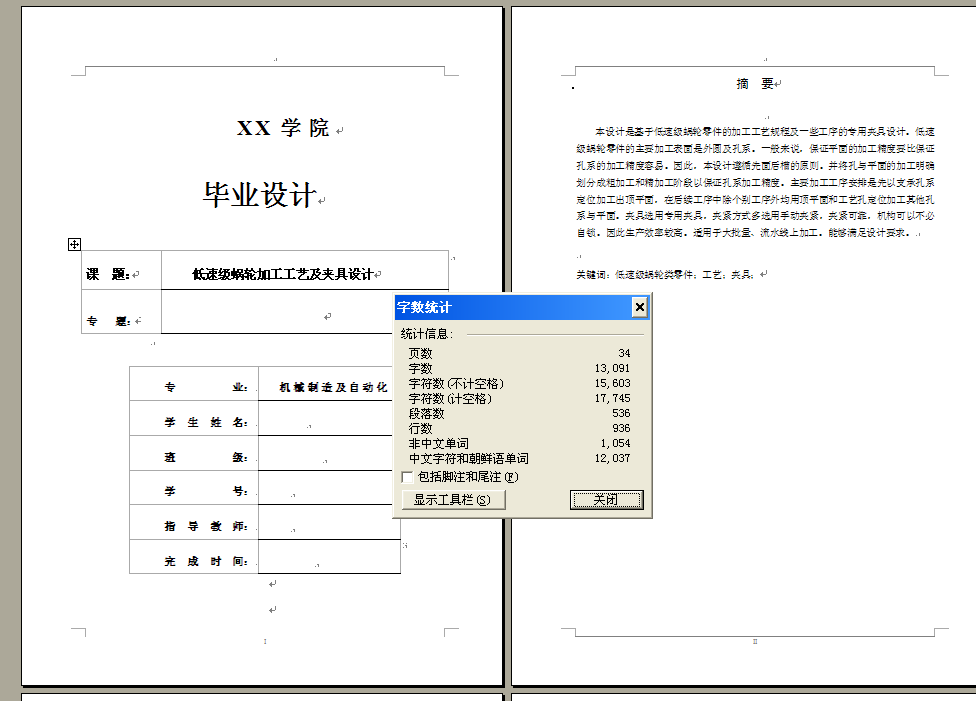Click the 机械制造及自动化 cell
Image resolution: width=976 pixels, height=701 pixels.
pos(329,383)
